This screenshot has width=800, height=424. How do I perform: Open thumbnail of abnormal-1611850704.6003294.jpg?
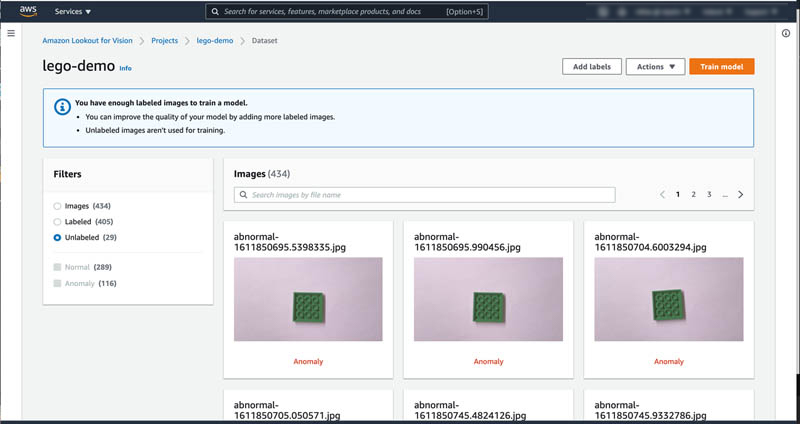pos(669,299)
